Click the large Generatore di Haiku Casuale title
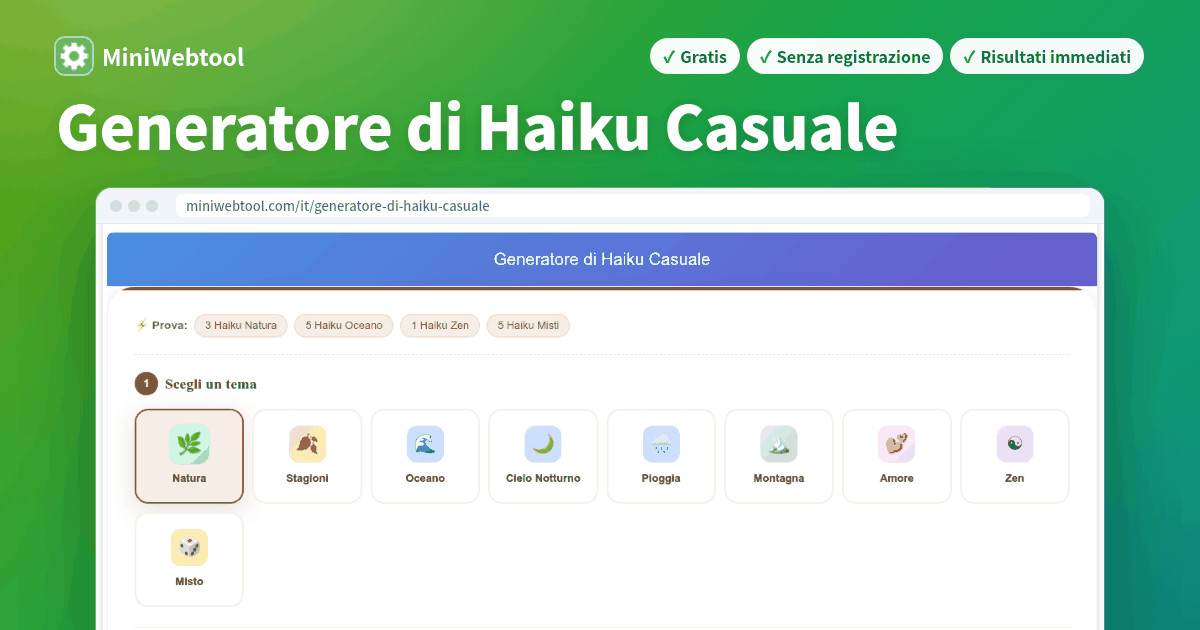The height and width of the screenshot is (630, 1200). click(477, 127)
